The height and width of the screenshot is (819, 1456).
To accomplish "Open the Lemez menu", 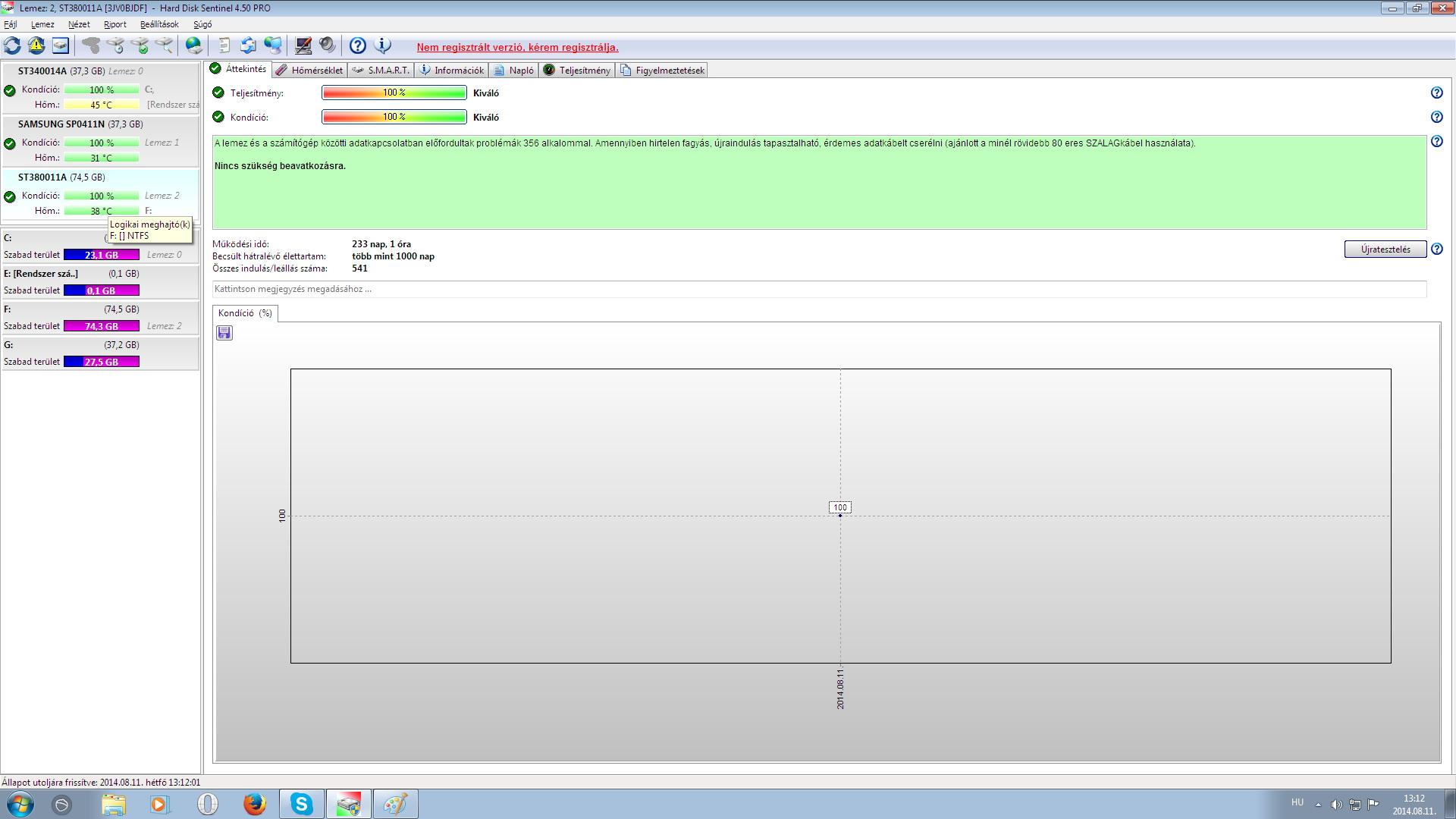I will pyautogui.click(x=42, y=24).
